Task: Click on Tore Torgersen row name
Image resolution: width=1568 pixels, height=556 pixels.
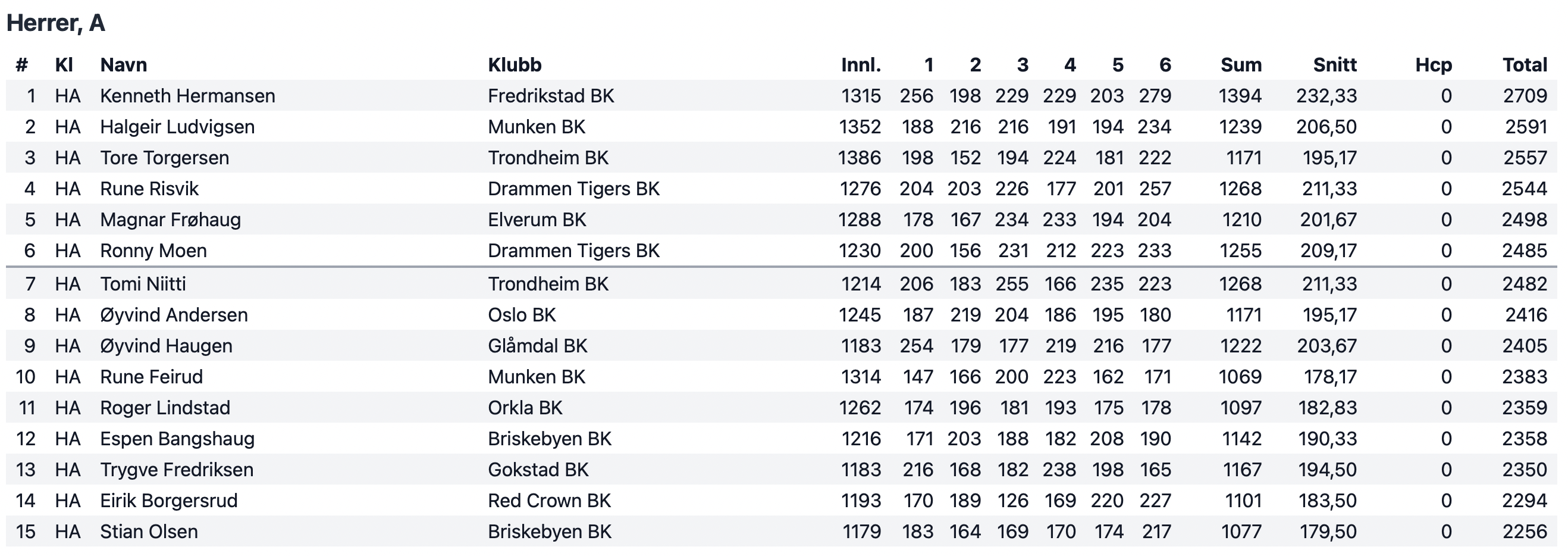Action: point(164,158)
